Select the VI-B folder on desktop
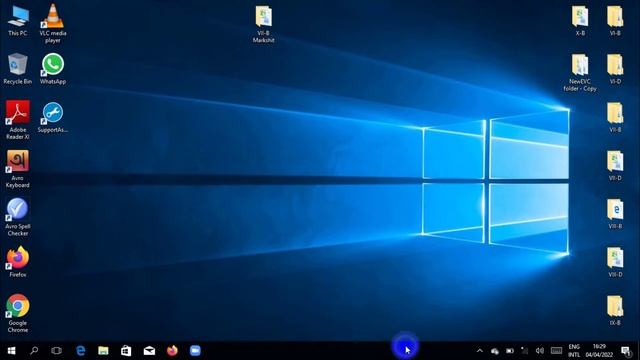 [615, 21]
